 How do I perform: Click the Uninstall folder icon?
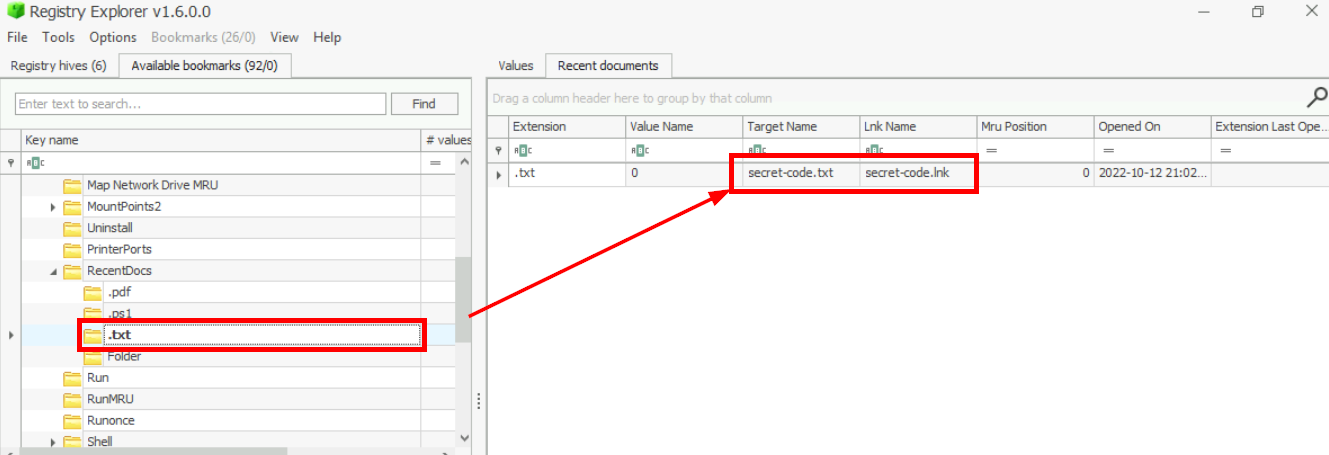coord(72,228)
